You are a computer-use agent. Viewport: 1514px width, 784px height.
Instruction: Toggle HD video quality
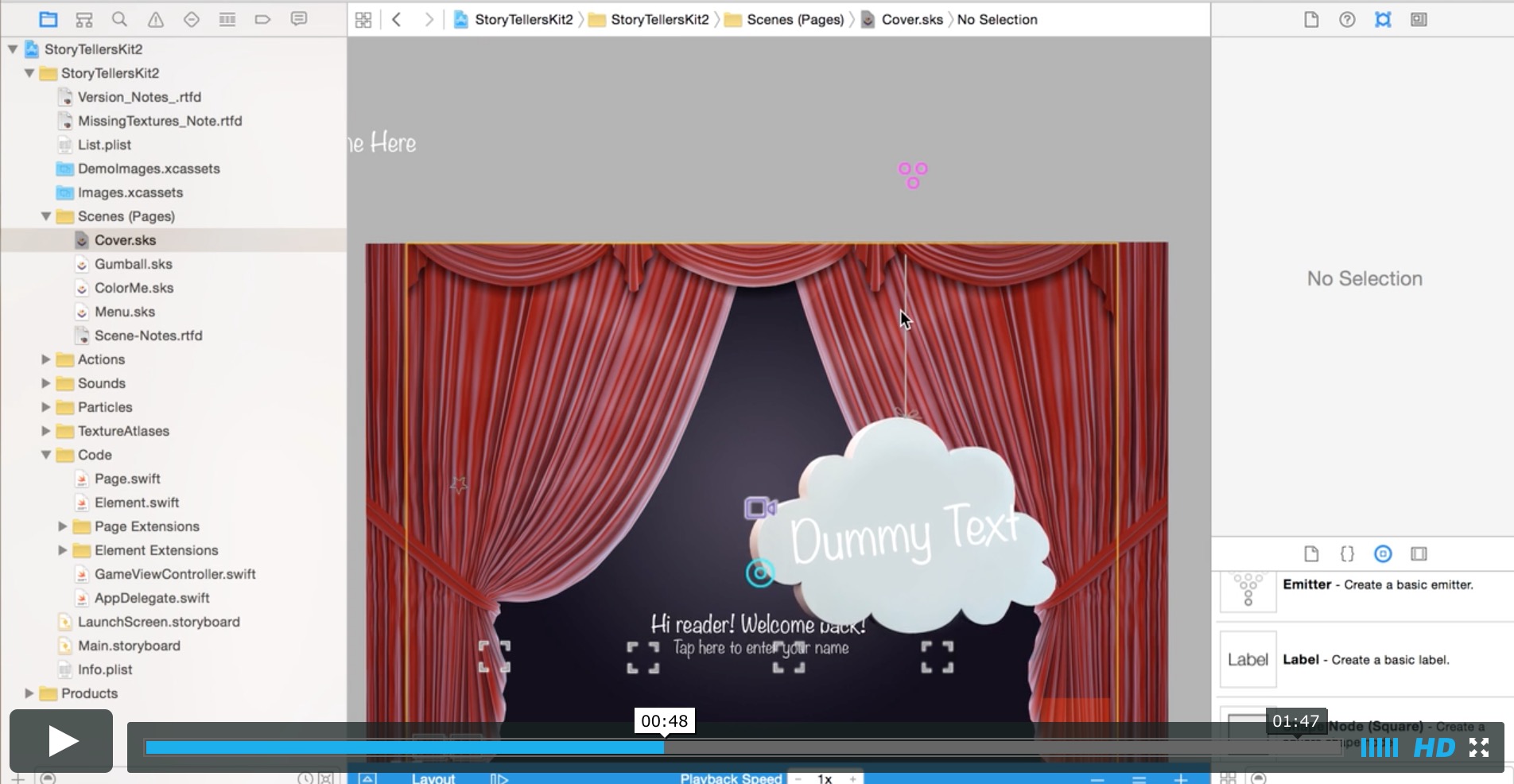click(1434, 747)
